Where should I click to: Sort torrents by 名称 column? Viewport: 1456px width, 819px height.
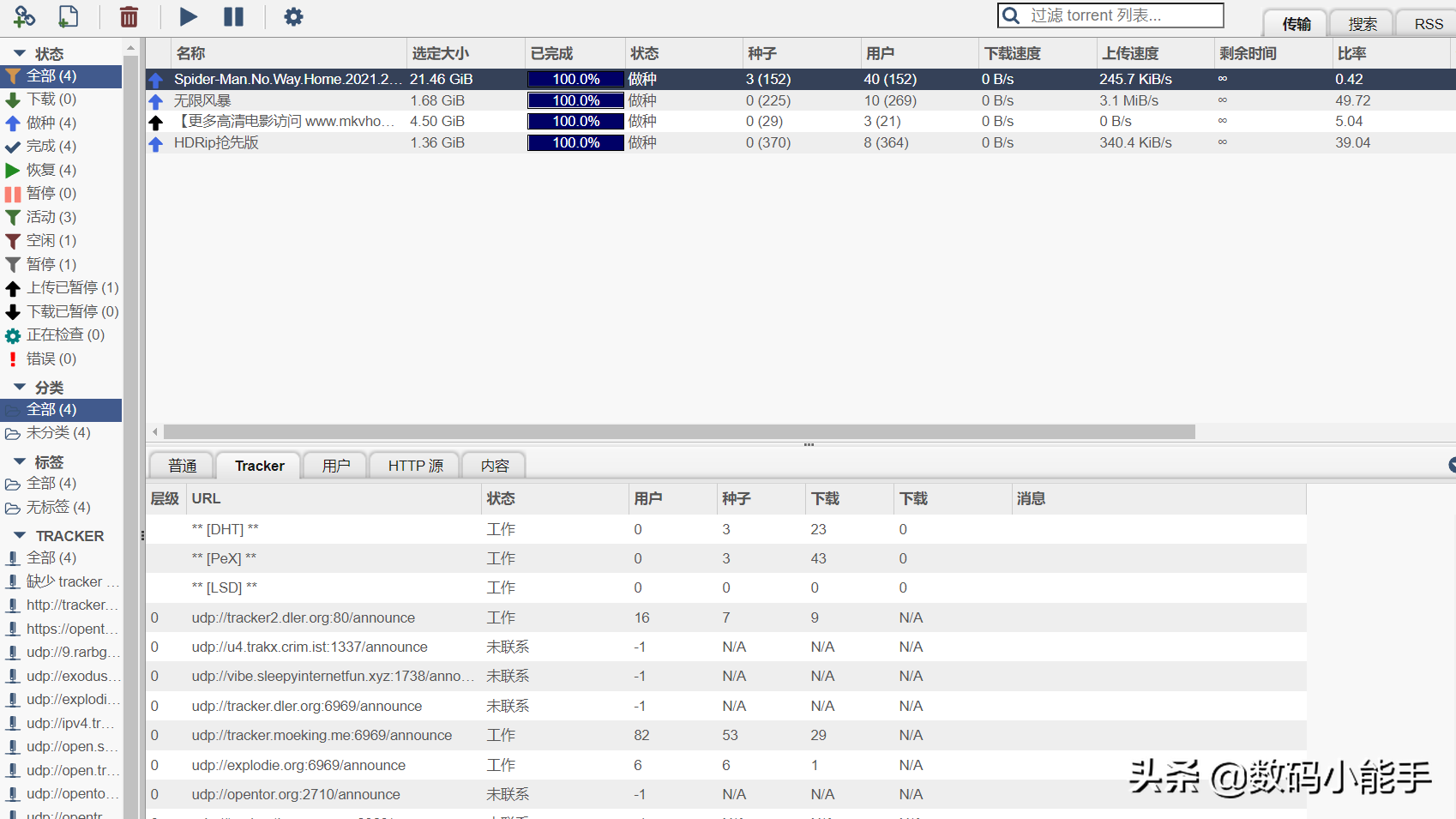click(x=288, y=53)
